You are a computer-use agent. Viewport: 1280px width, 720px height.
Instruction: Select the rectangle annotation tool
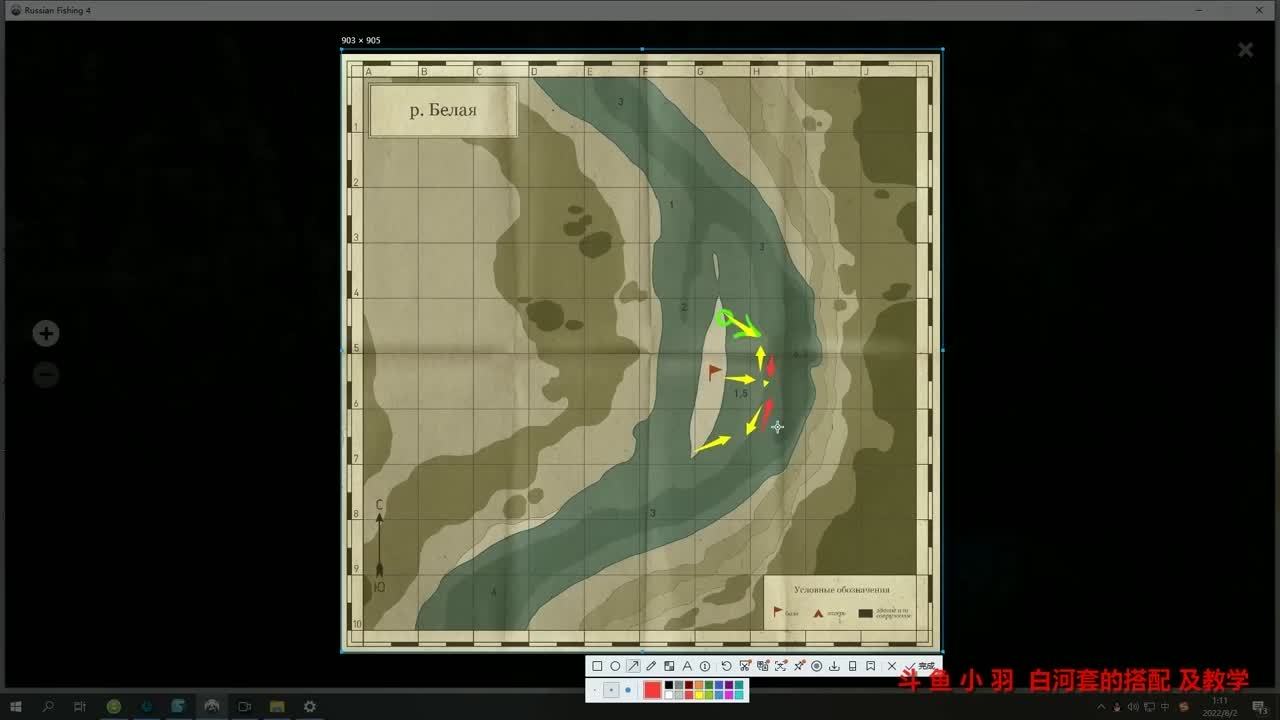(597, 666)
